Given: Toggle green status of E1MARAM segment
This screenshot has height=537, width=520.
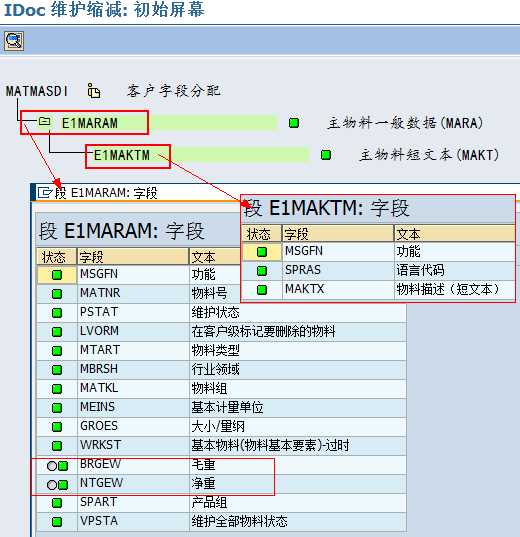Looking at the screenshot, I should 294,123.
